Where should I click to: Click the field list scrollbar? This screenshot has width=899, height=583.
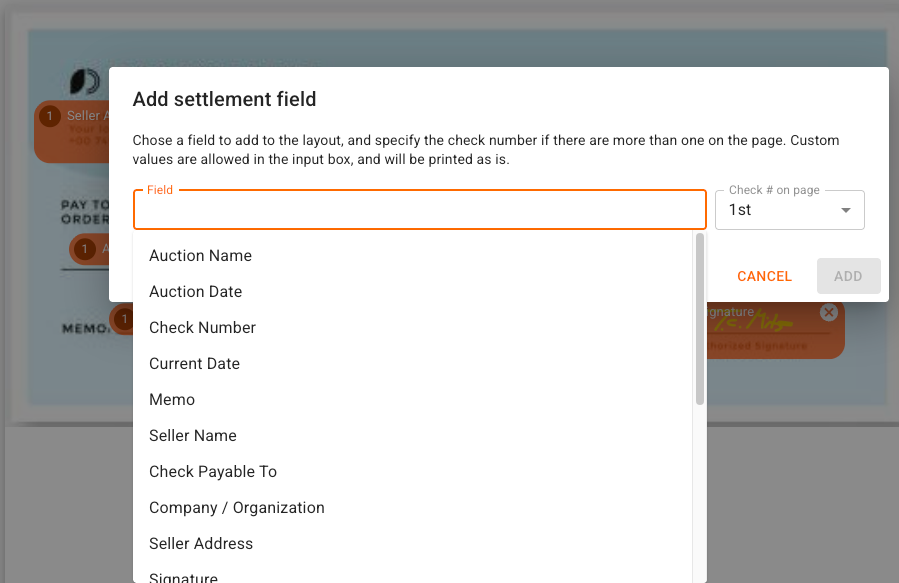pos(700,320)
